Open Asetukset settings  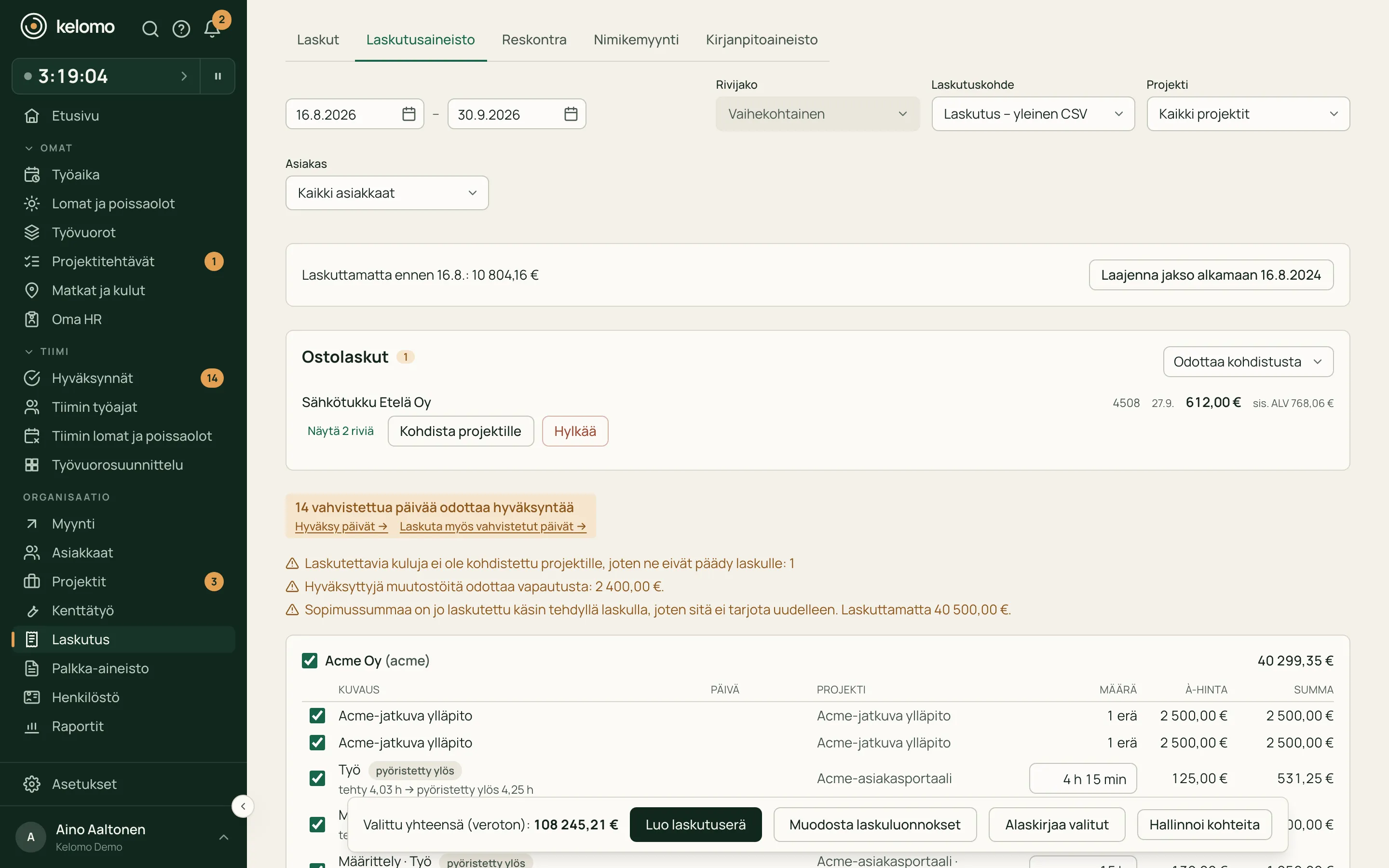tap(123, 784)
